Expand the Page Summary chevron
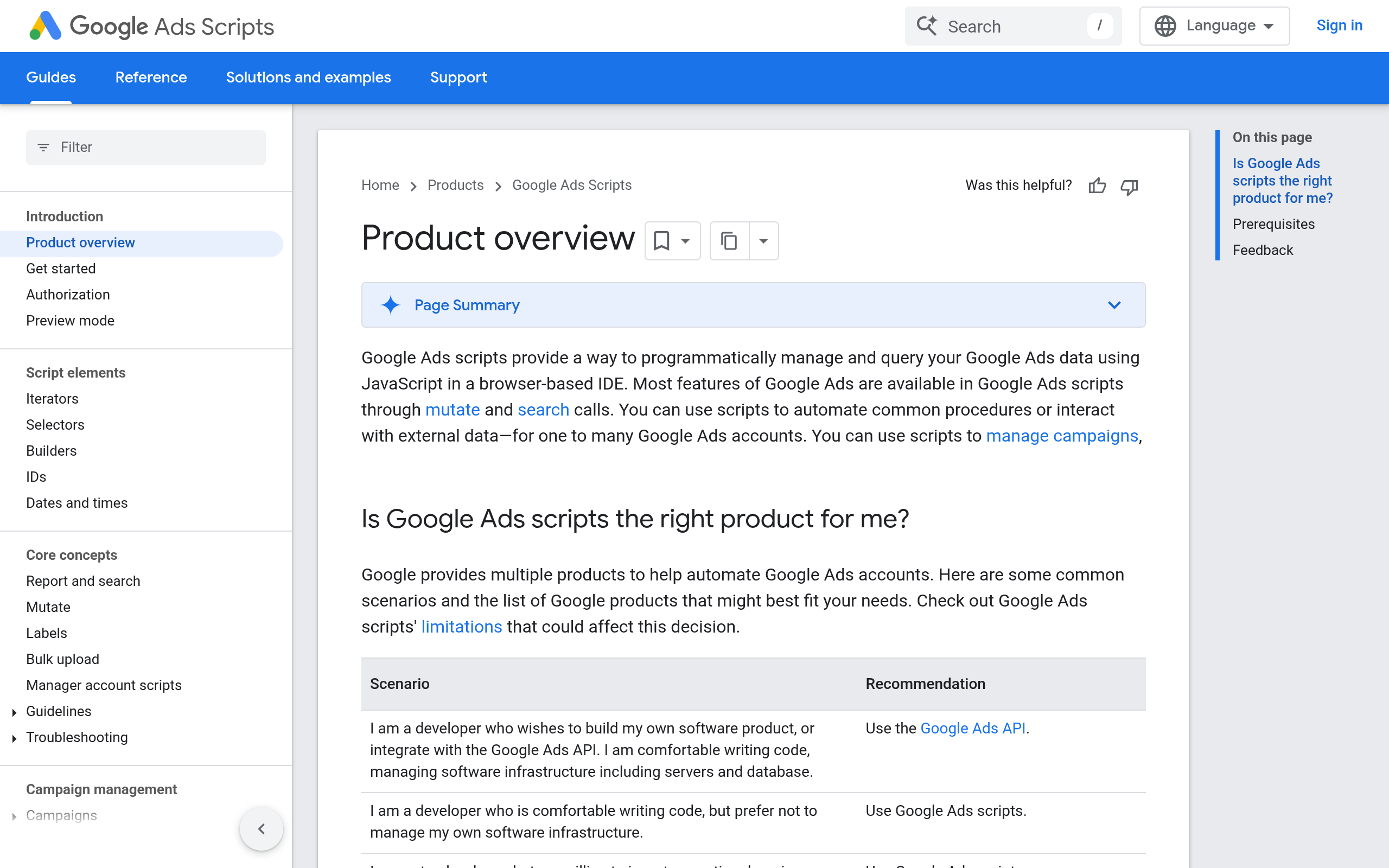Viewport: 1389px width, 868px height. click(x=1114, y=305)
